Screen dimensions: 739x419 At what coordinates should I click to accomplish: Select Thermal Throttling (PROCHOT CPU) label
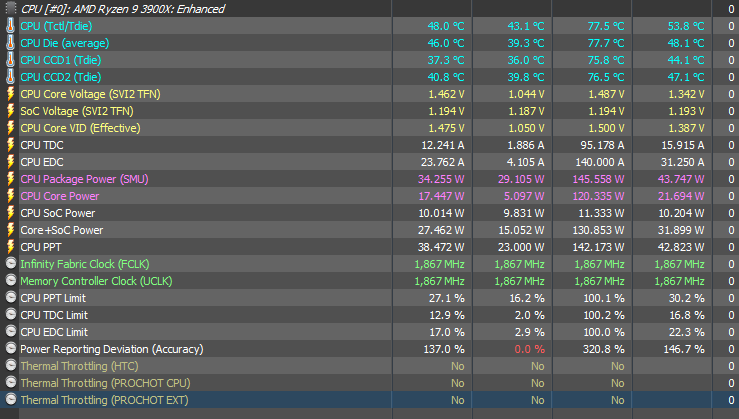[x=106, y=383]
